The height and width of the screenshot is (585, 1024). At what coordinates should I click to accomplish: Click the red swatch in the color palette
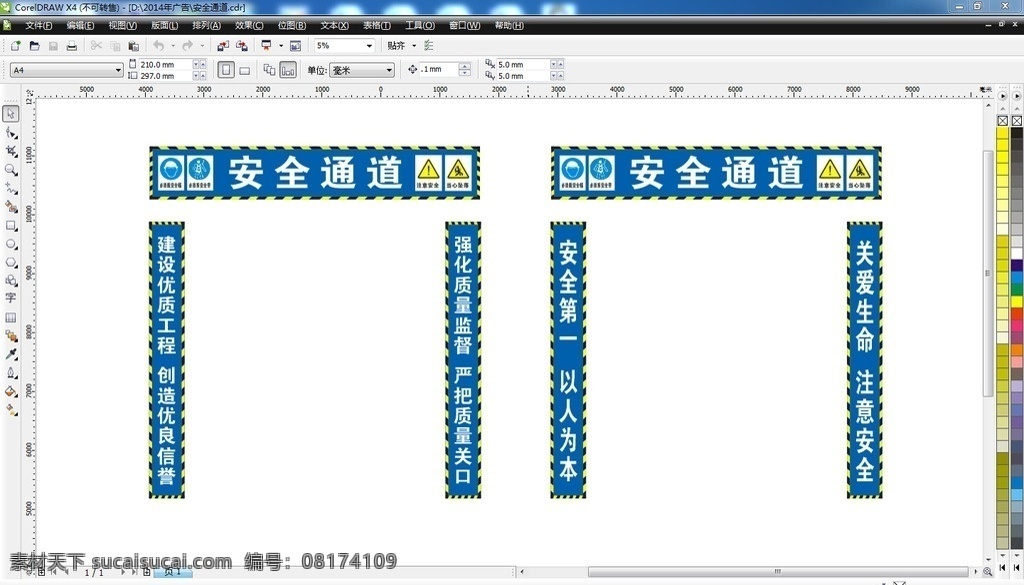pyautogui.click(x=1017, y=314)
